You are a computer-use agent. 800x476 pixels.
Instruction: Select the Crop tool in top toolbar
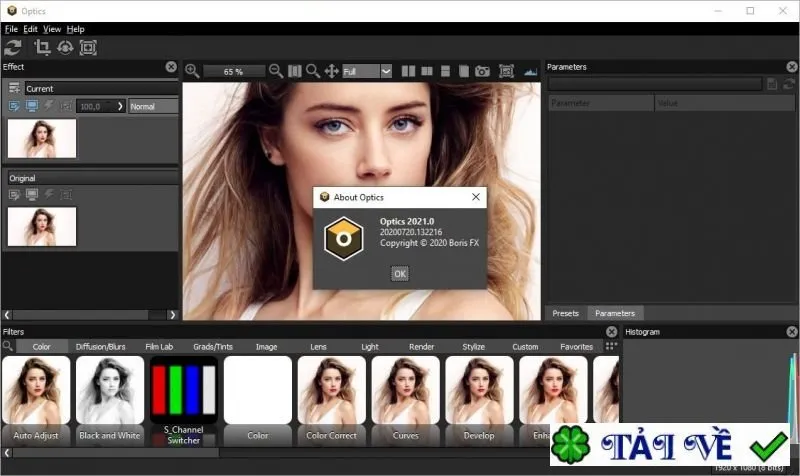click(42, 47)
